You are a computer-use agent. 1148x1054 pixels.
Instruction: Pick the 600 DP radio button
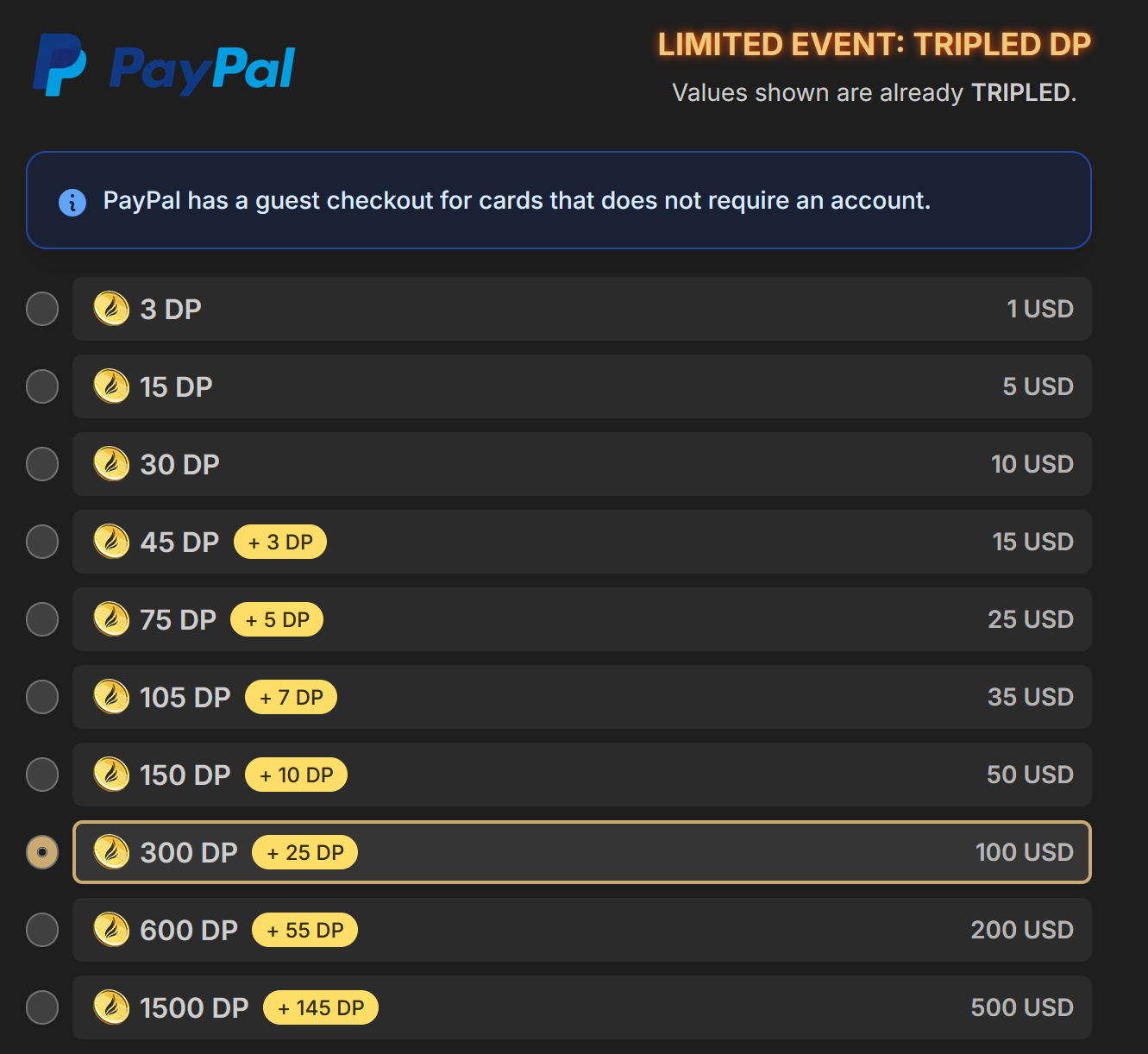point(42,930)
